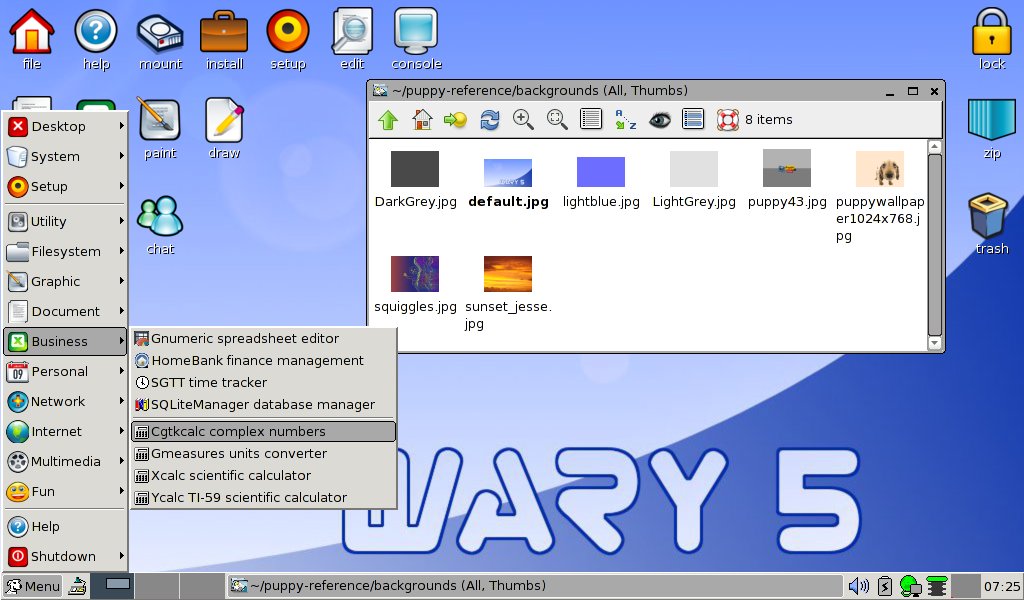Open ROX-Filer help via the lifesaver icon

[x=727, y=119]
